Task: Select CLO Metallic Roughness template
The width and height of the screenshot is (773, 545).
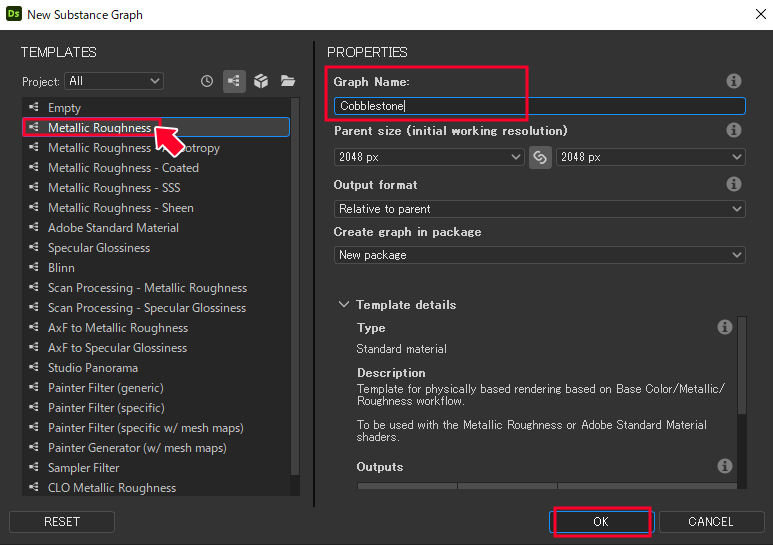Action: coord(156,487)
